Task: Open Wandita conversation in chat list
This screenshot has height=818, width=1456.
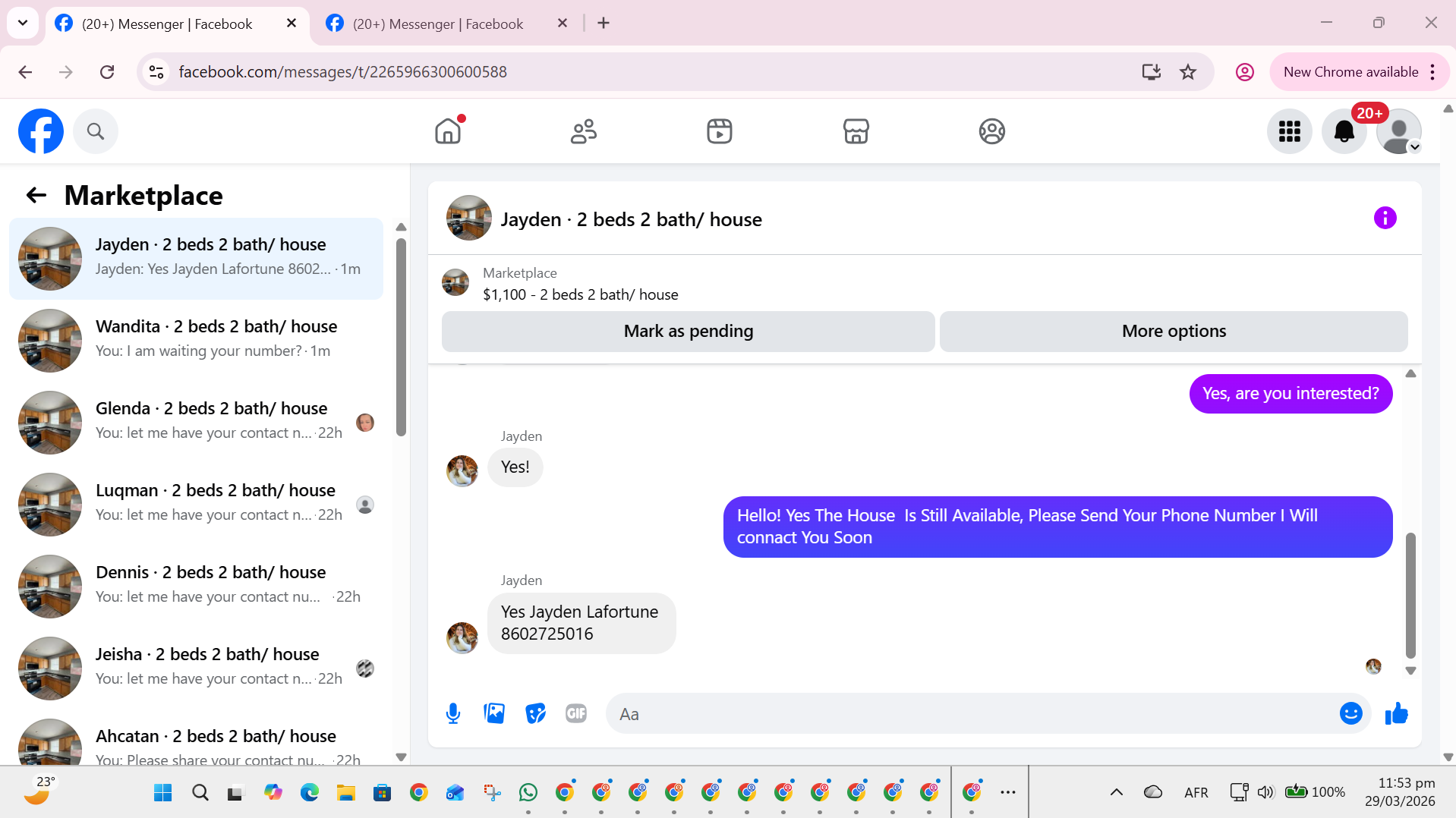Action: coord(196,341)
